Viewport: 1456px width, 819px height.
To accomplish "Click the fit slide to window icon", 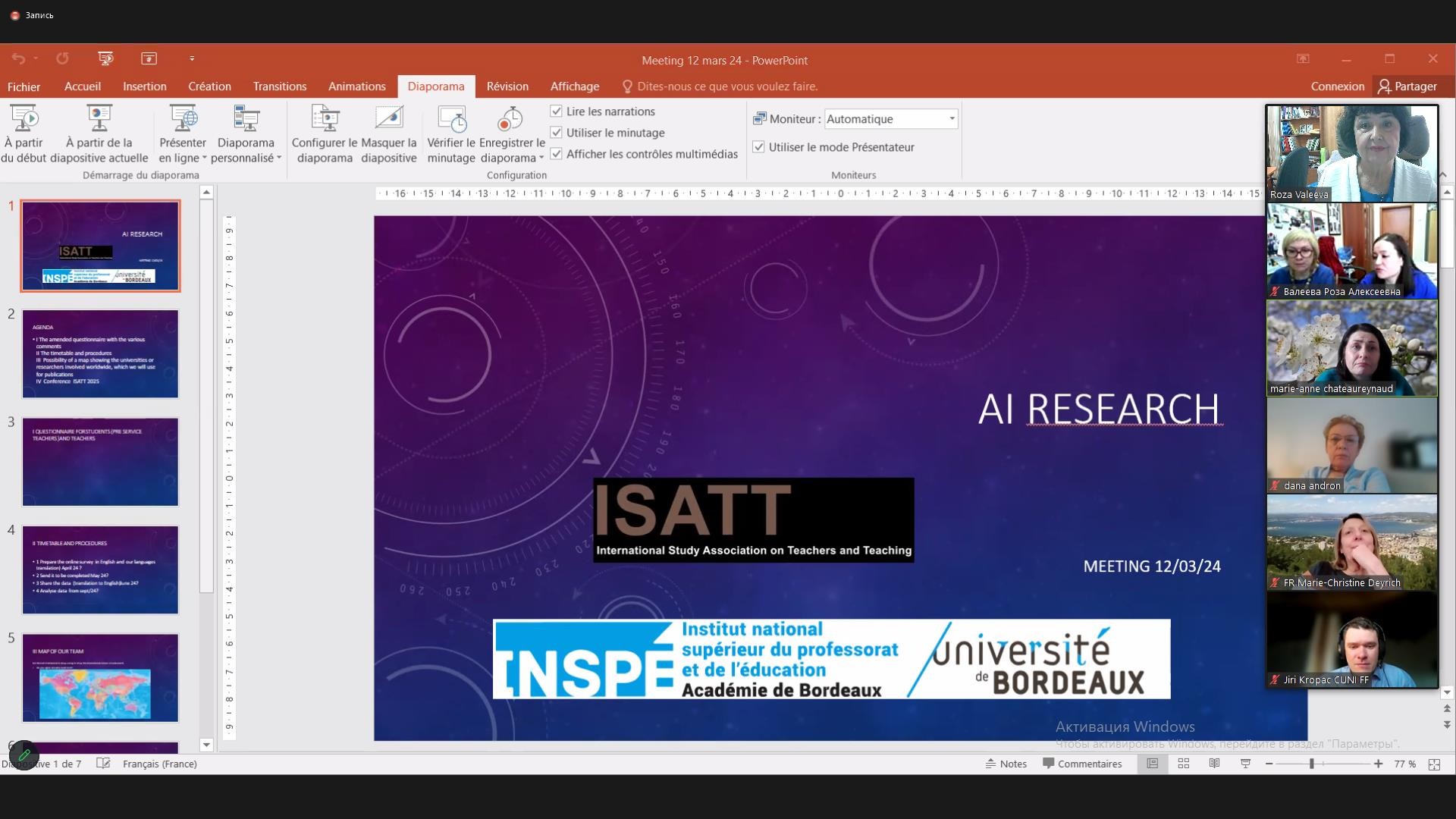I will (x=1434, y=764).
